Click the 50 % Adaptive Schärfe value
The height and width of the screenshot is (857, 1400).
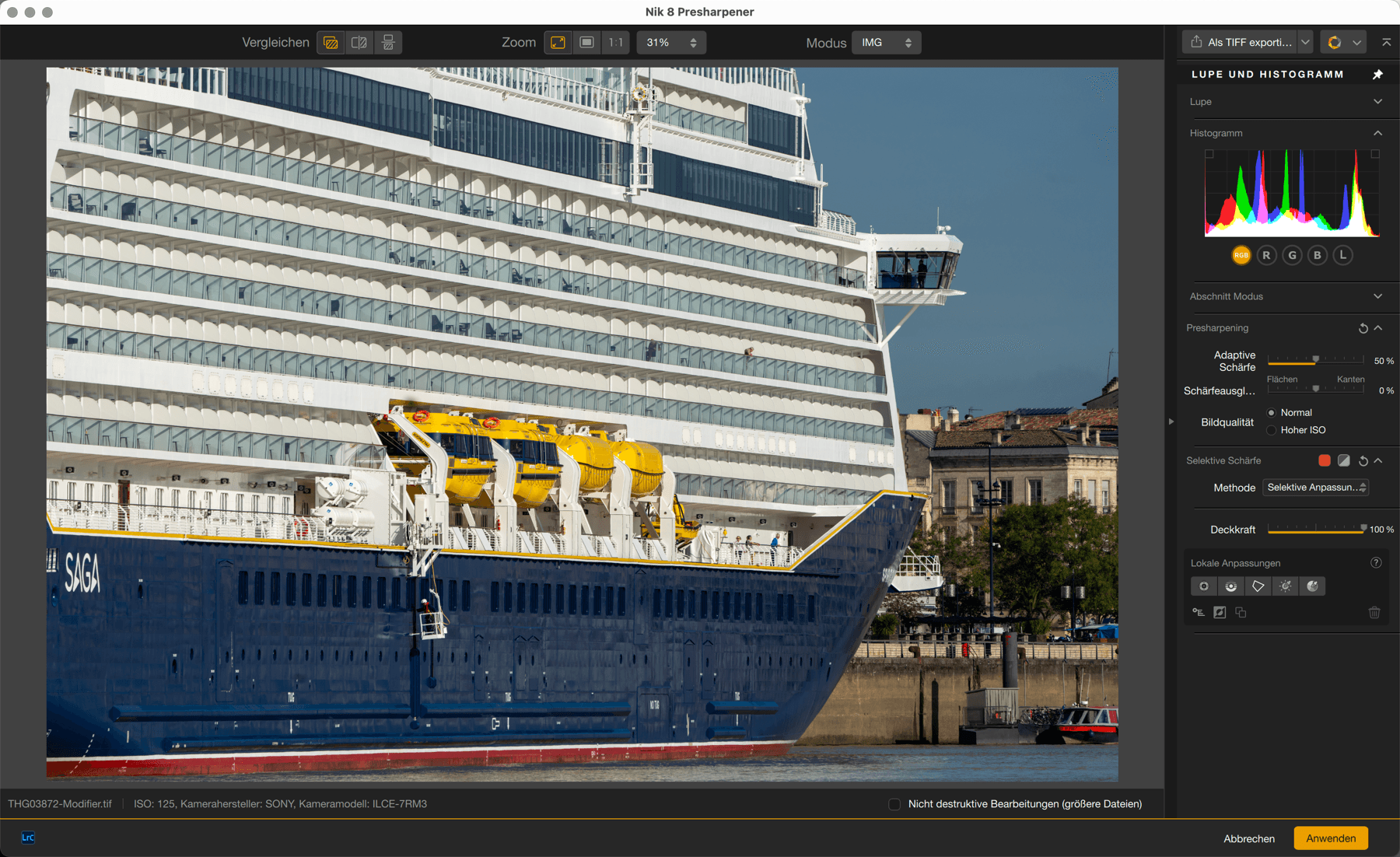coord(1384,361)
